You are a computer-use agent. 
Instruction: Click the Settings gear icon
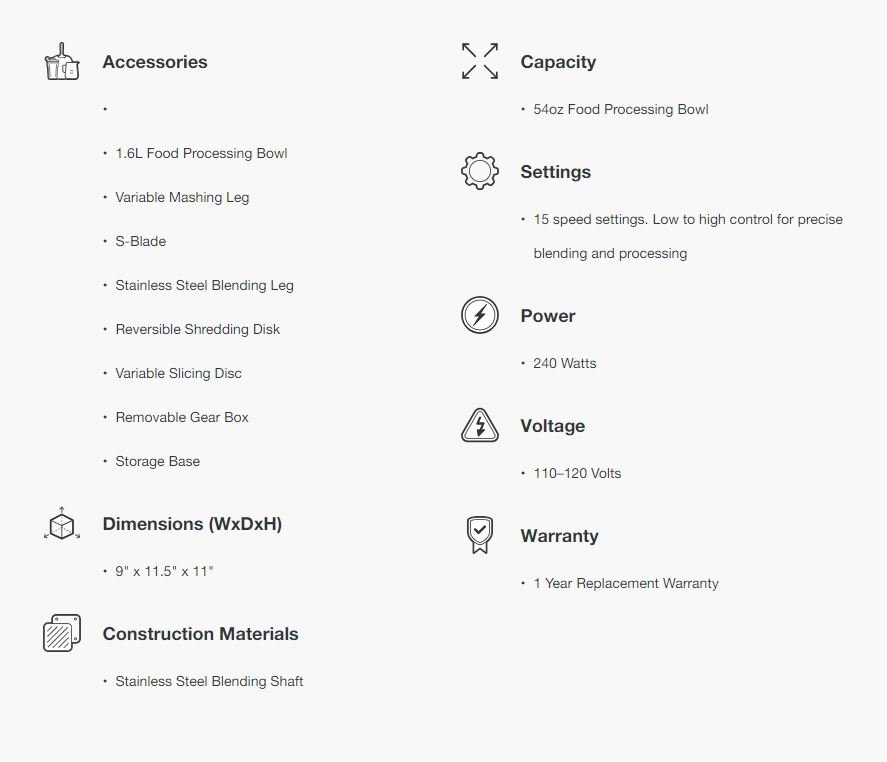point(480,171)
